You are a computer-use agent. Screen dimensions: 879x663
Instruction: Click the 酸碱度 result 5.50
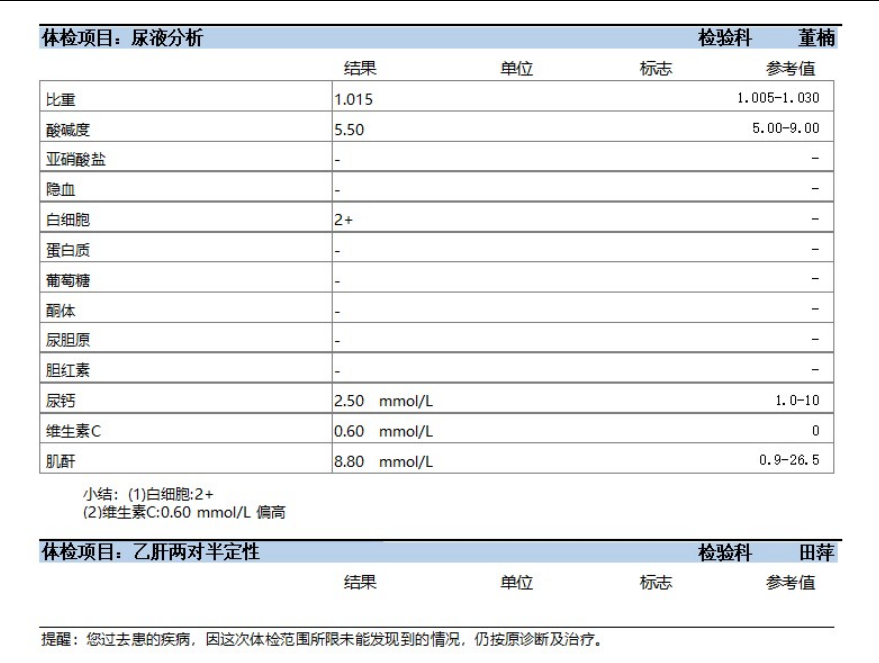349,130
